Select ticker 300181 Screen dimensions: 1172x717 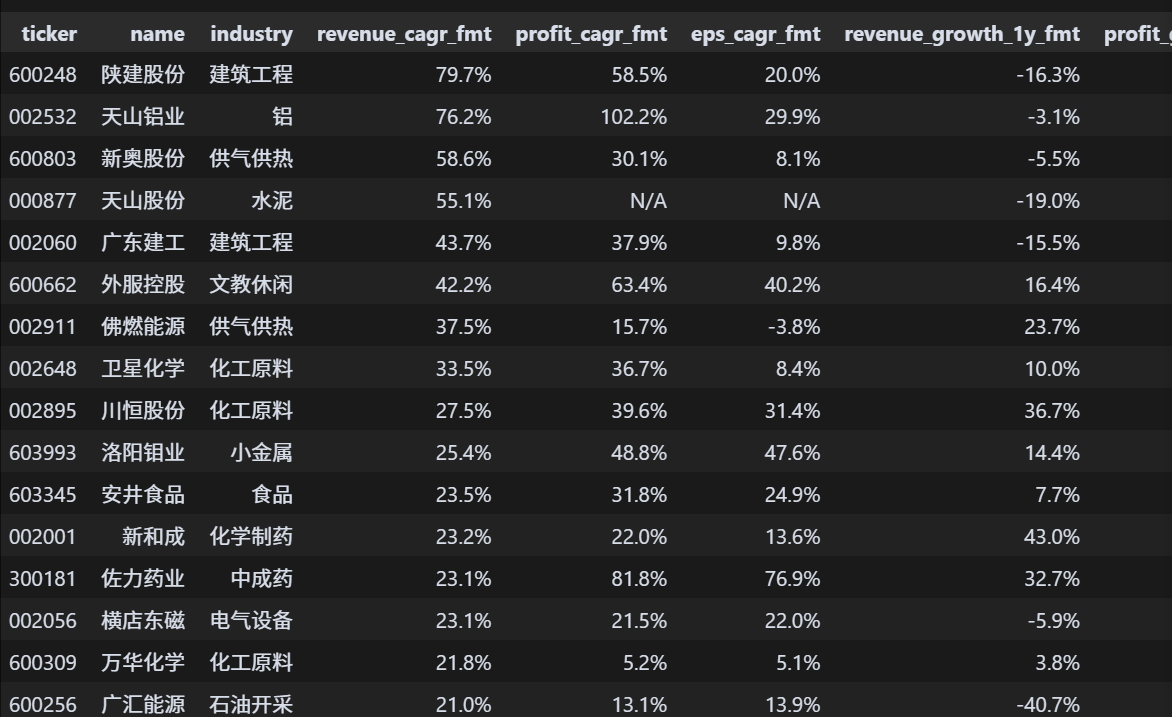pyautogui.click(x=43, y=579)
